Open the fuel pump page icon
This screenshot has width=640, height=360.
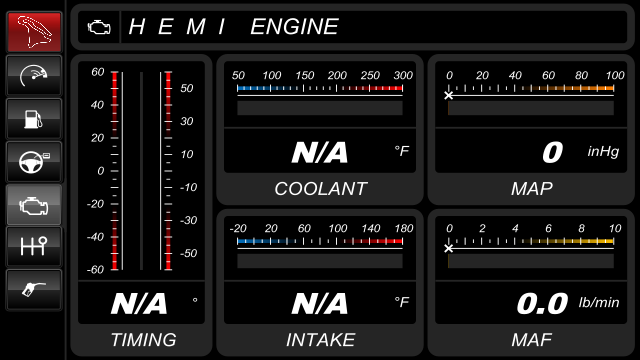34,118
